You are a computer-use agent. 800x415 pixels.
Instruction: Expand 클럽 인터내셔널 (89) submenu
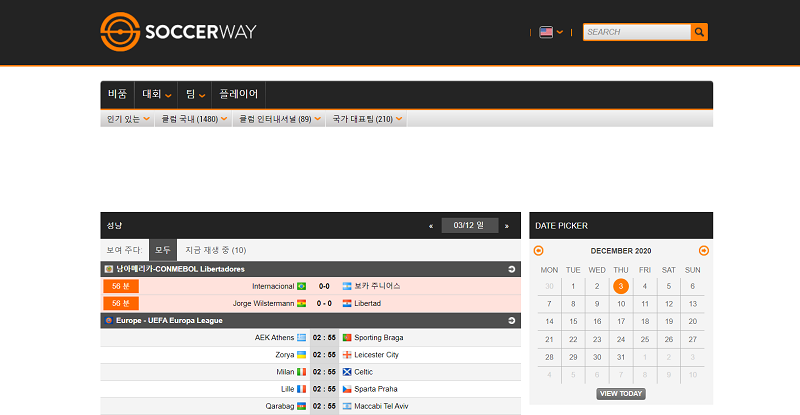pyautogui.click(x=280, y=119)
